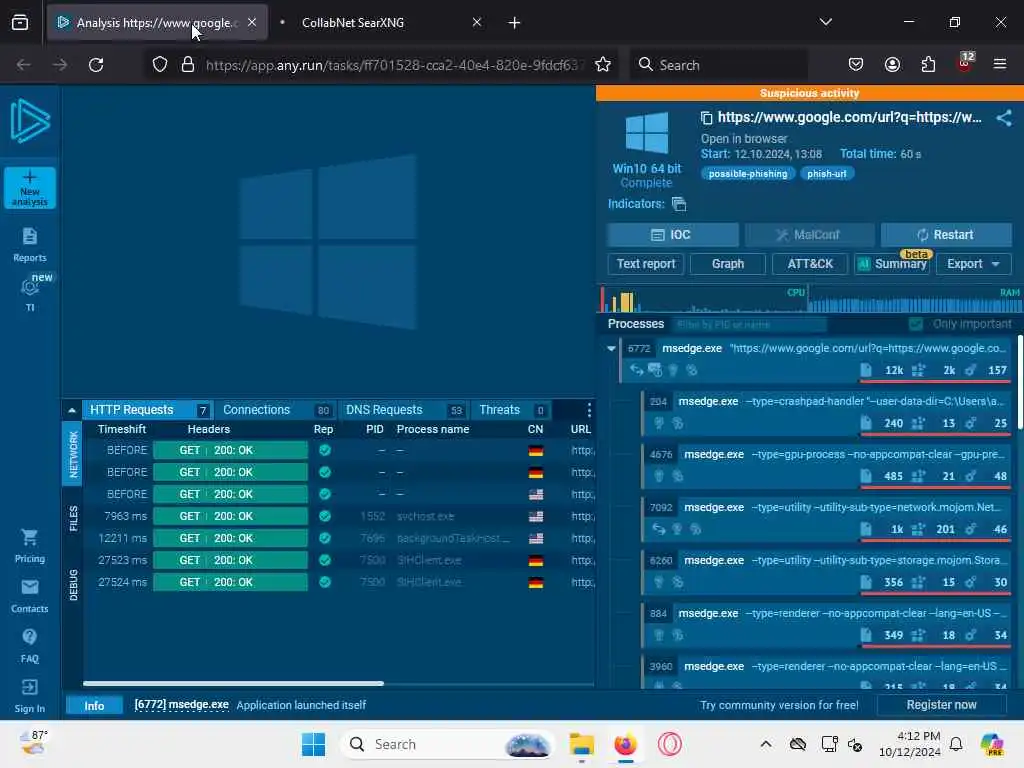Switch to the Connections tab
1024x768 pixels.
pyautogui.click(x=275, y=410)
